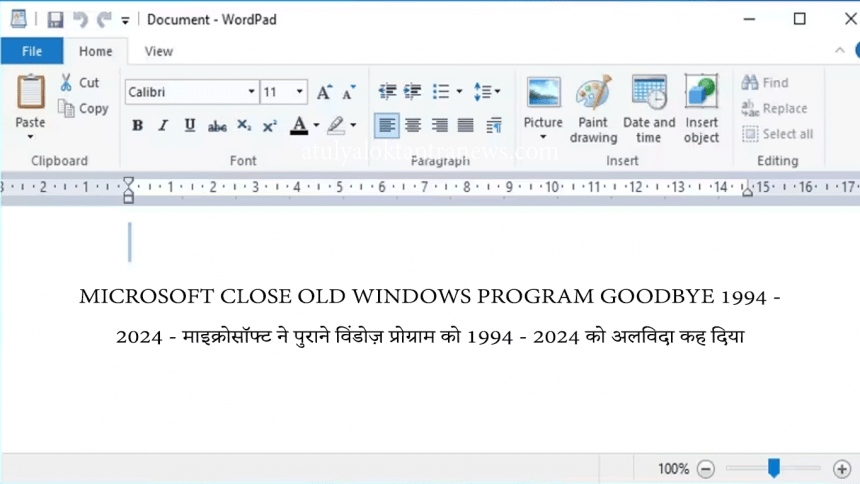Image resolution: width=860 pixels, height=484 pixels.
Task: Click the Paste clipboard icon
Action: [31, 92]
